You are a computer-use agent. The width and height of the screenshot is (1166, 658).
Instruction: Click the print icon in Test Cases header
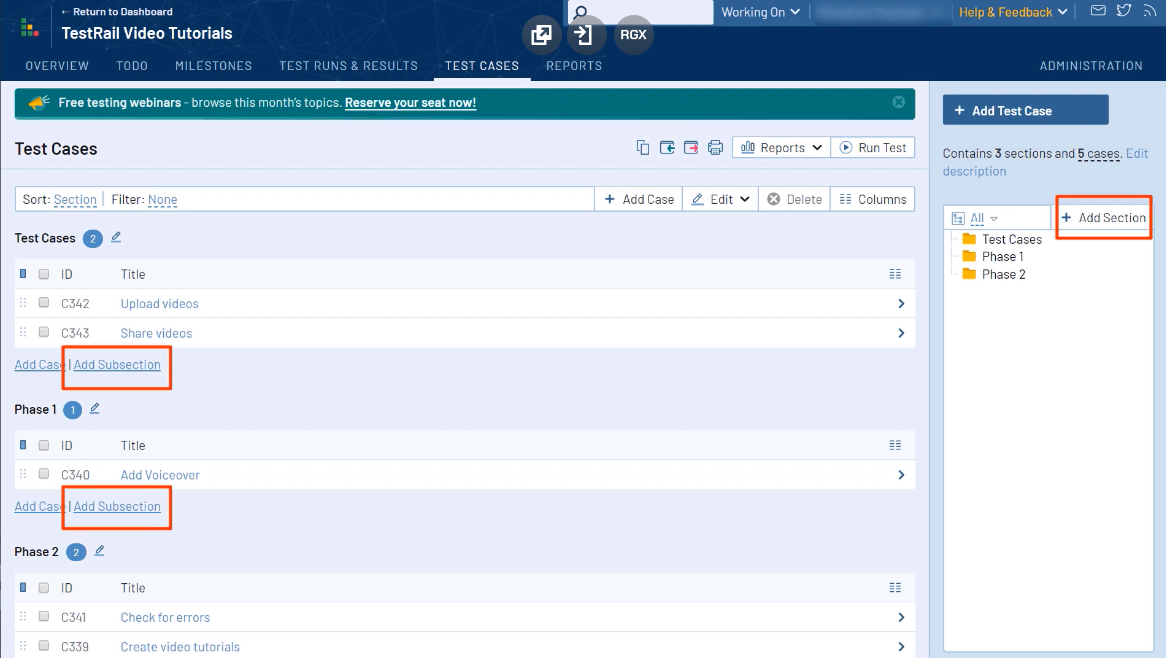coord(715,148)
